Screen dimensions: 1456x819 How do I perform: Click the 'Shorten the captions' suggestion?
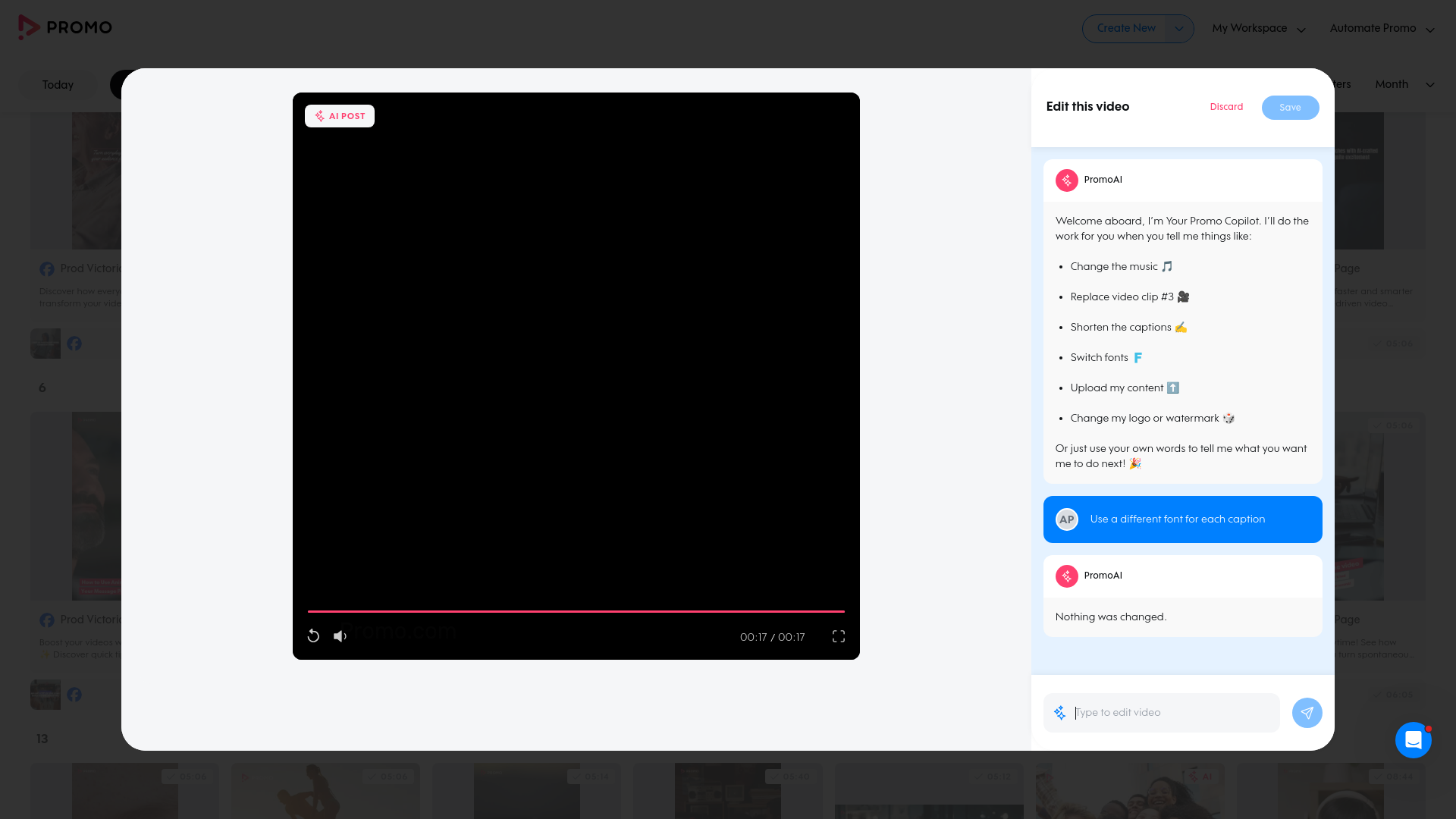coord(1128,328)
